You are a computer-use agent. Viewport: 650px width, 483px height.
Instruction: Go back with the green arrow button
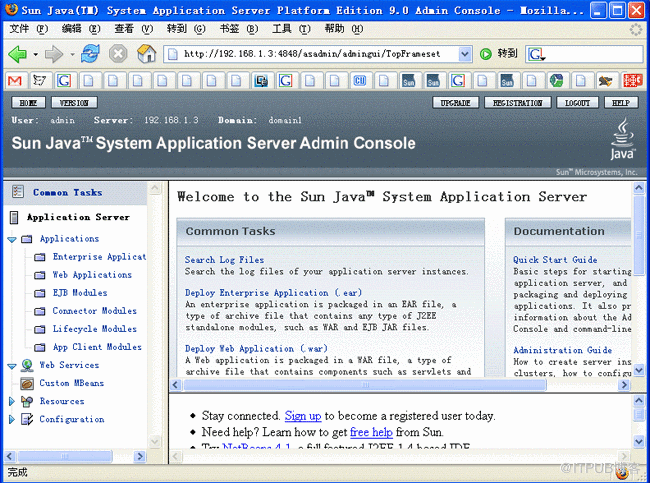pyautogui.click(x=17, y=54)
